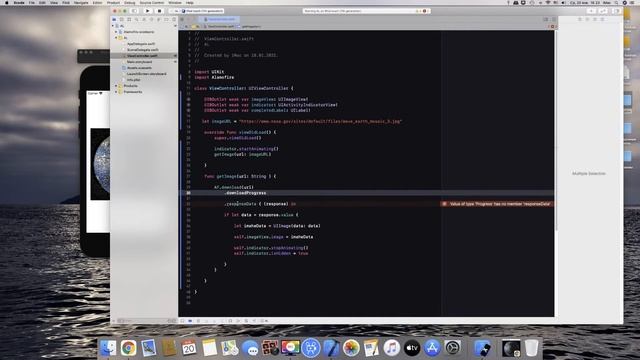Screen dimensions: 640x360
Task: Select the Report navigator icon
Action: pyautogui.click(x=174, y=19)
